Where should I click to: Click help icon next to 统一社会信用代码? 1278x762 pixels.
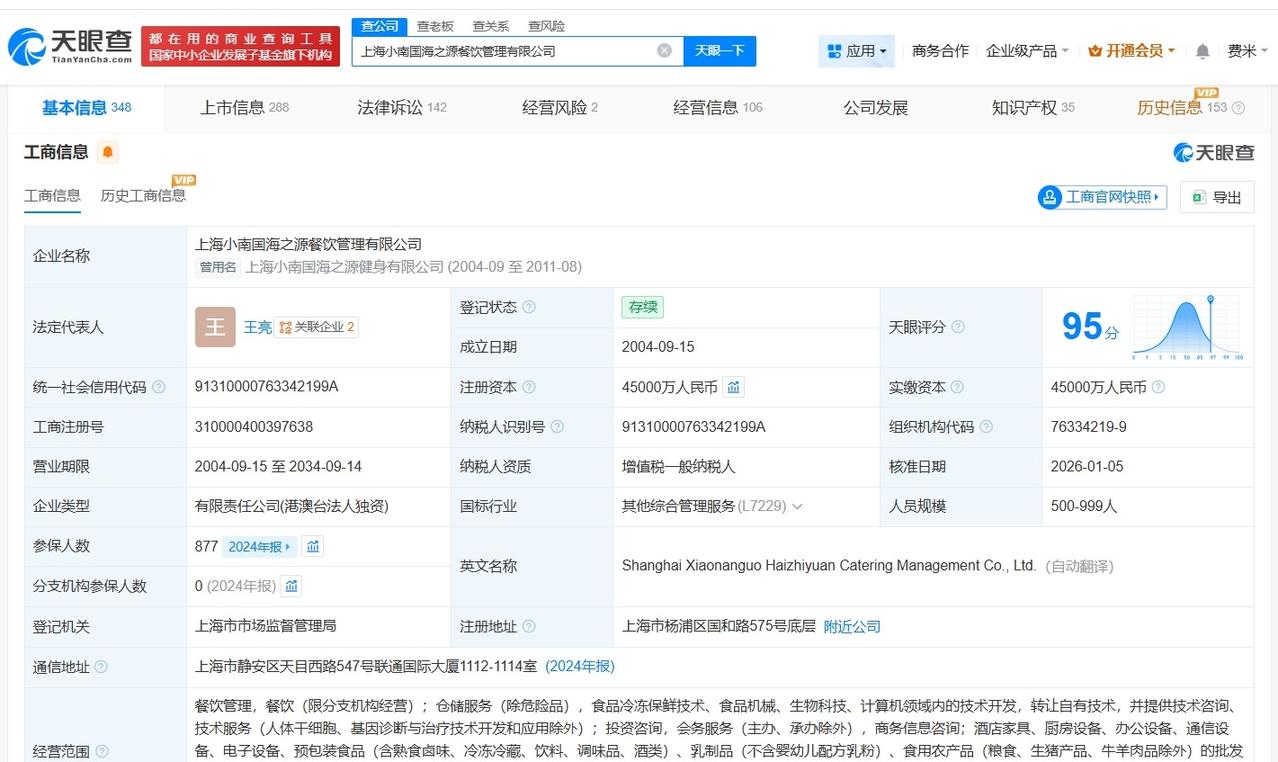pos(159,387)
